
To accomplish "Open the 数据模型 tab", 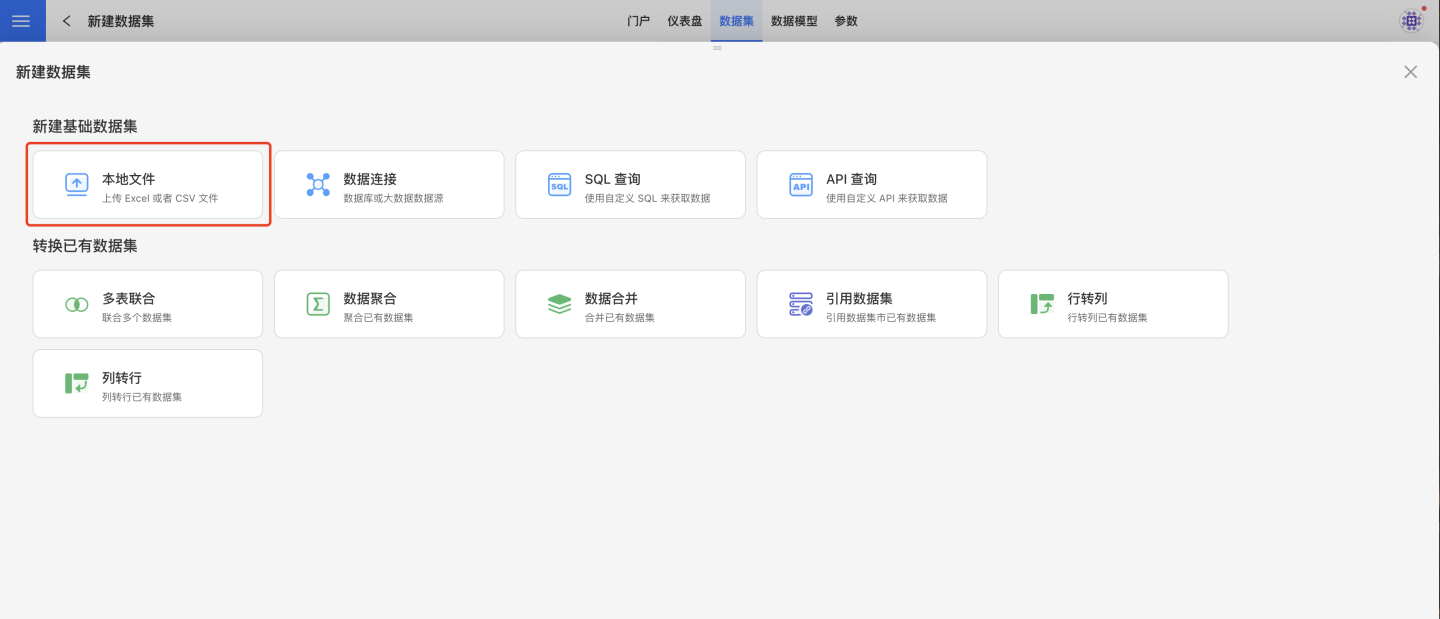I will coord(794,21).
